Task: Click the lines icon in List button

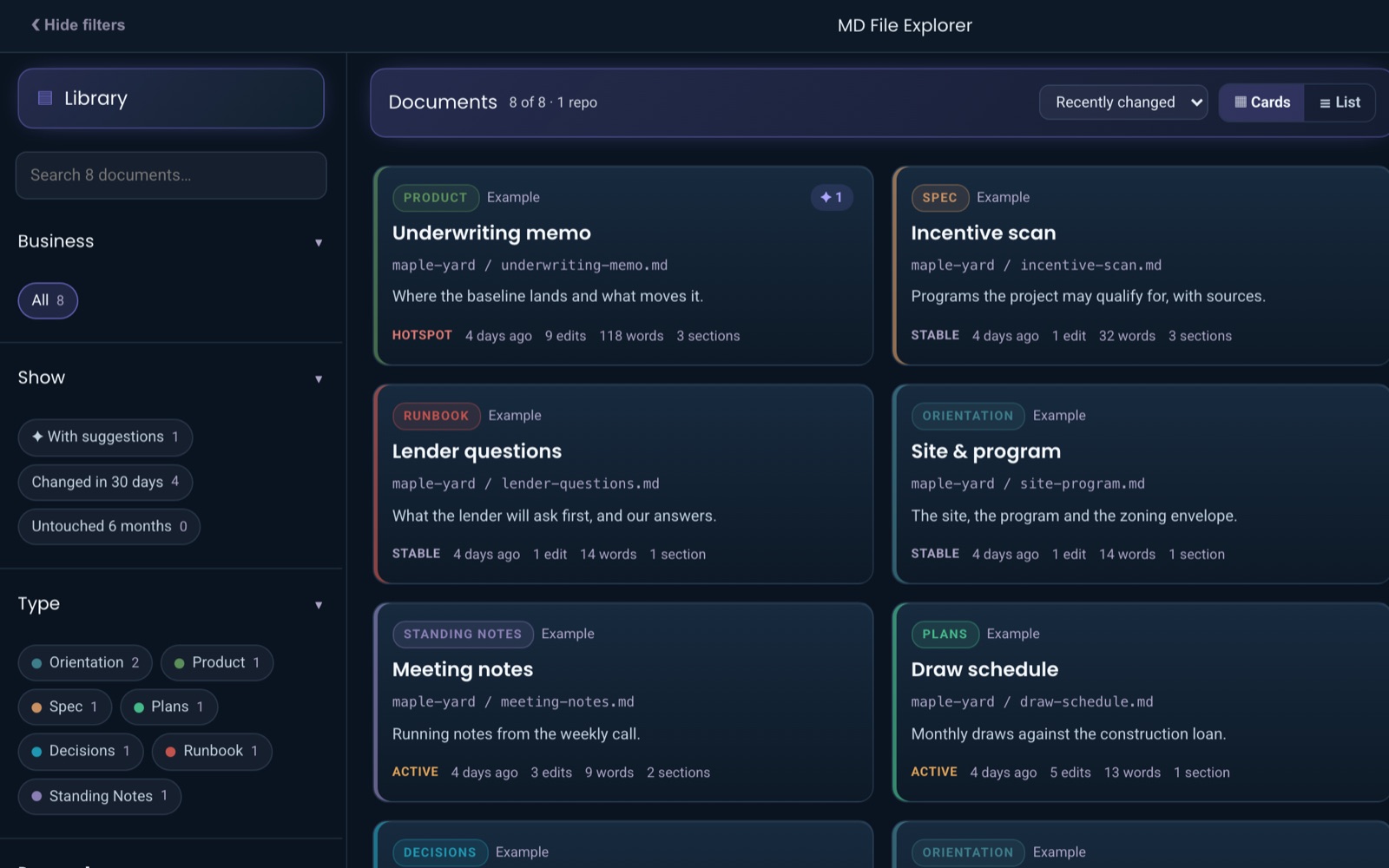Action: [x=1325, y=103]
